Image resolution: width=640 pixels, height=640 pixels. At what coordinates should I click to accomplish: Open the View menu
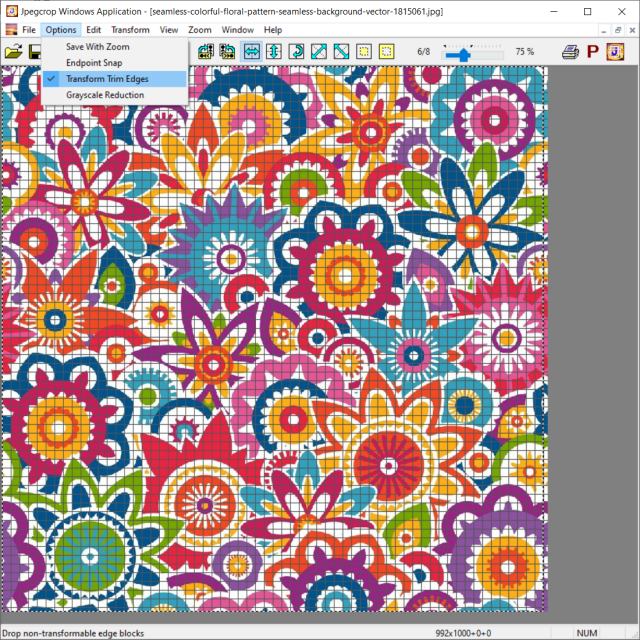[169, 30]
